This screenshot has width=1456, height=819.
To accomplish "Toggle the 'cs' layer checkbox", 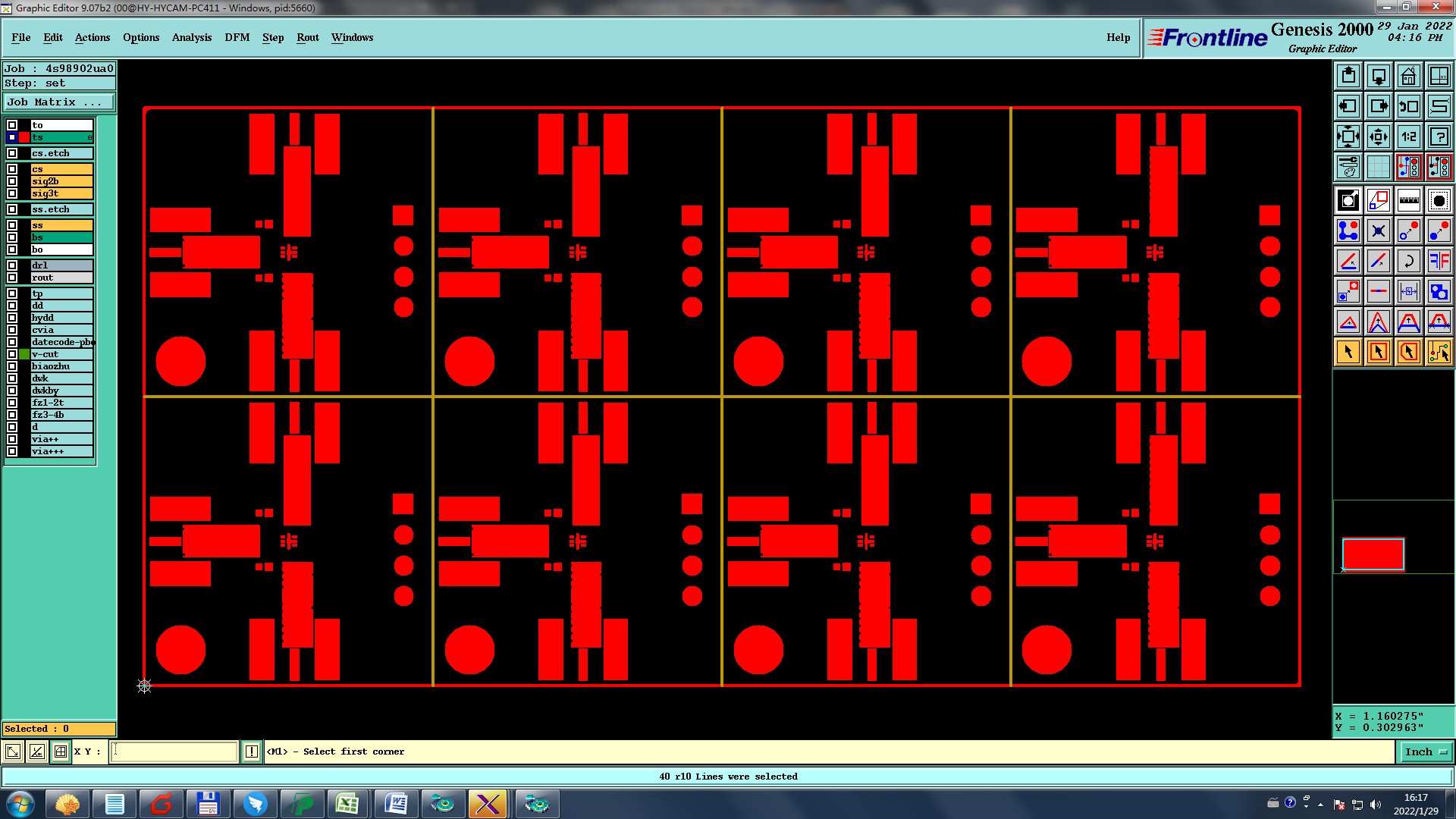I will click(12, 169).
